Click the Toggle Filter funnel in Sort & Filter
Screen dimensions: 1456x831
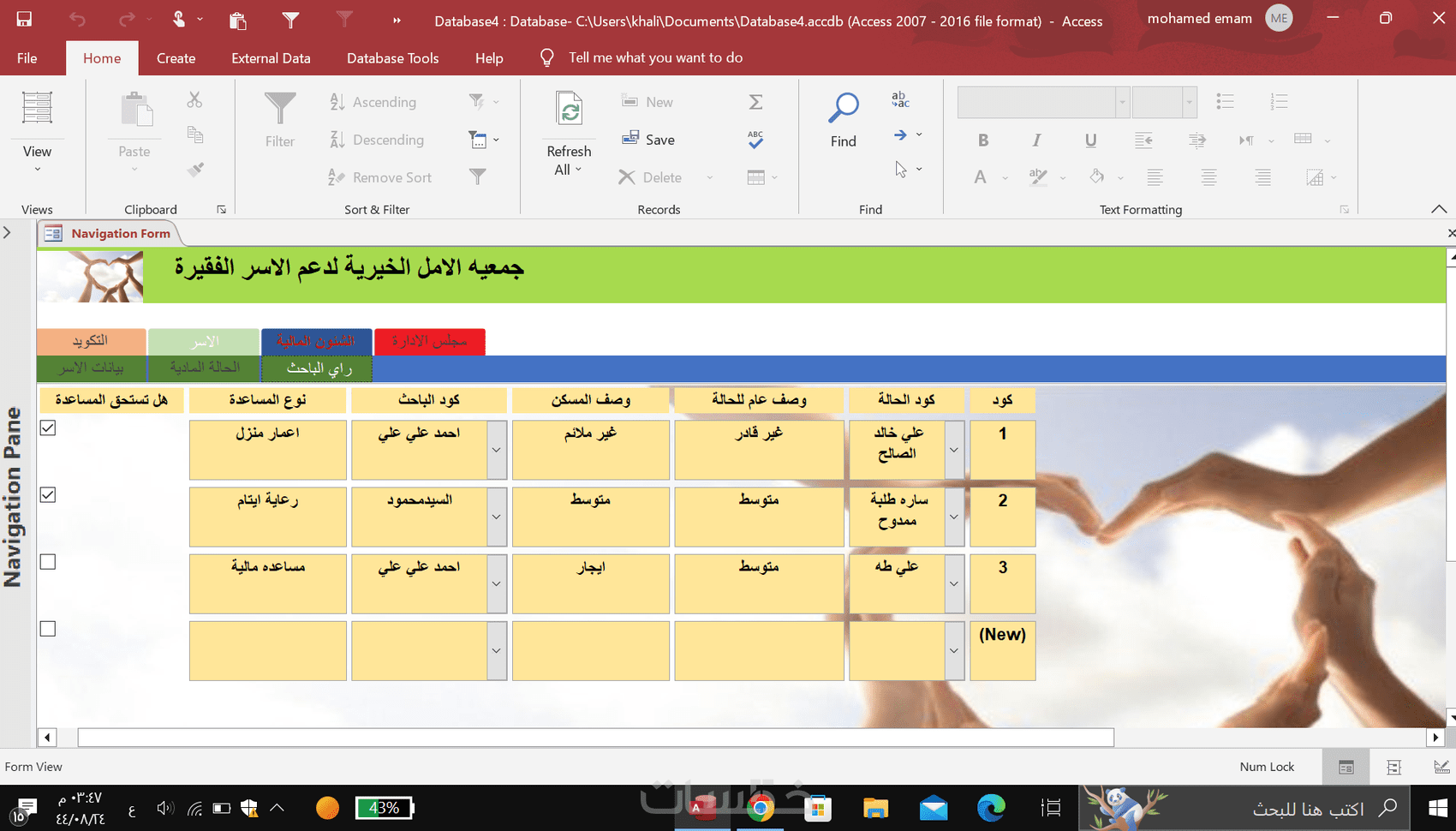point(478,176)
